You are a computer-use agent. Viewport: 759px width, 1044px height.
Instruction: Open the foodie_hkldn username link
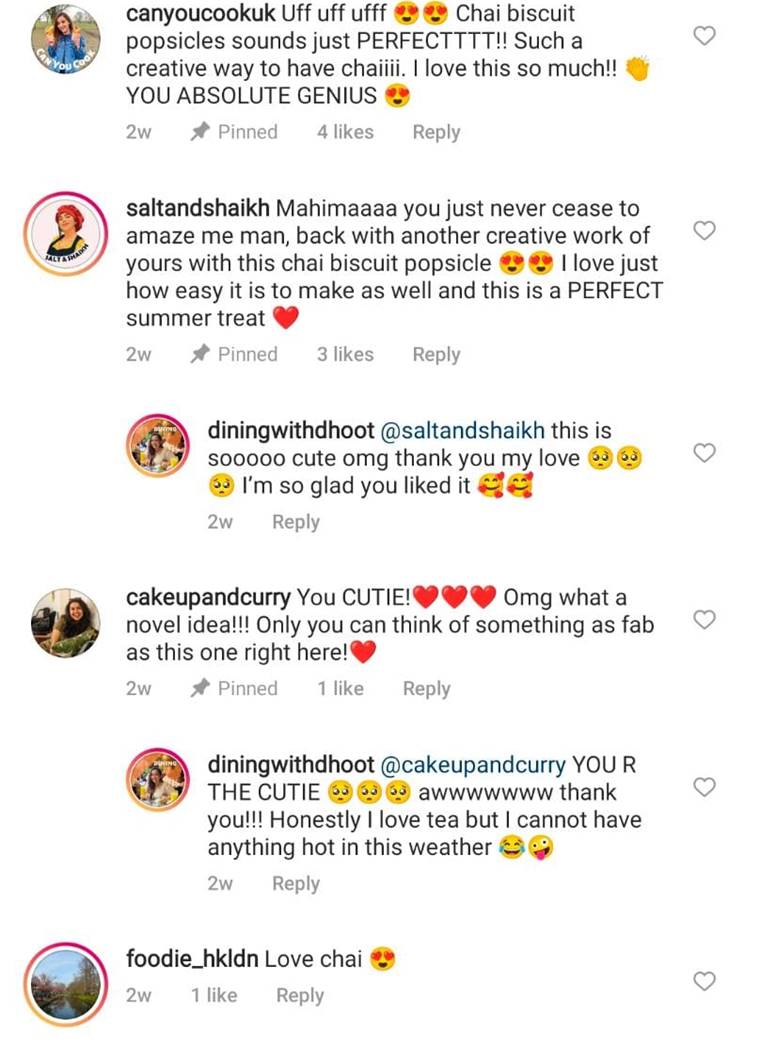point(192,959)
